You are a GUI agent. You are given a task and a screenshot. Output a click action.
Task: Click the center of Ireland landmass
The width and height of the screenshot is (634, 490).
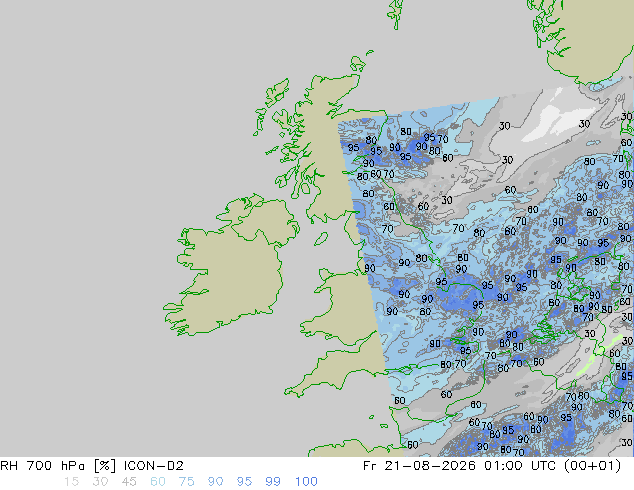coord(230,271)
